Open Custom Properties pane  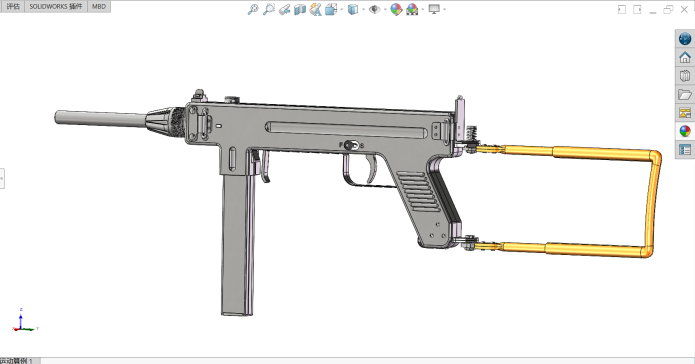click(x=685, y=150)
